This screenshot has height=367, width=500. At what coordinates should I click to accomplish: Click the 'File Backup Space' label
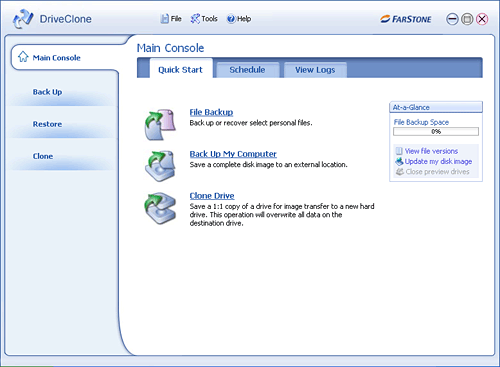pyautogui.click(x=421, y=122)
